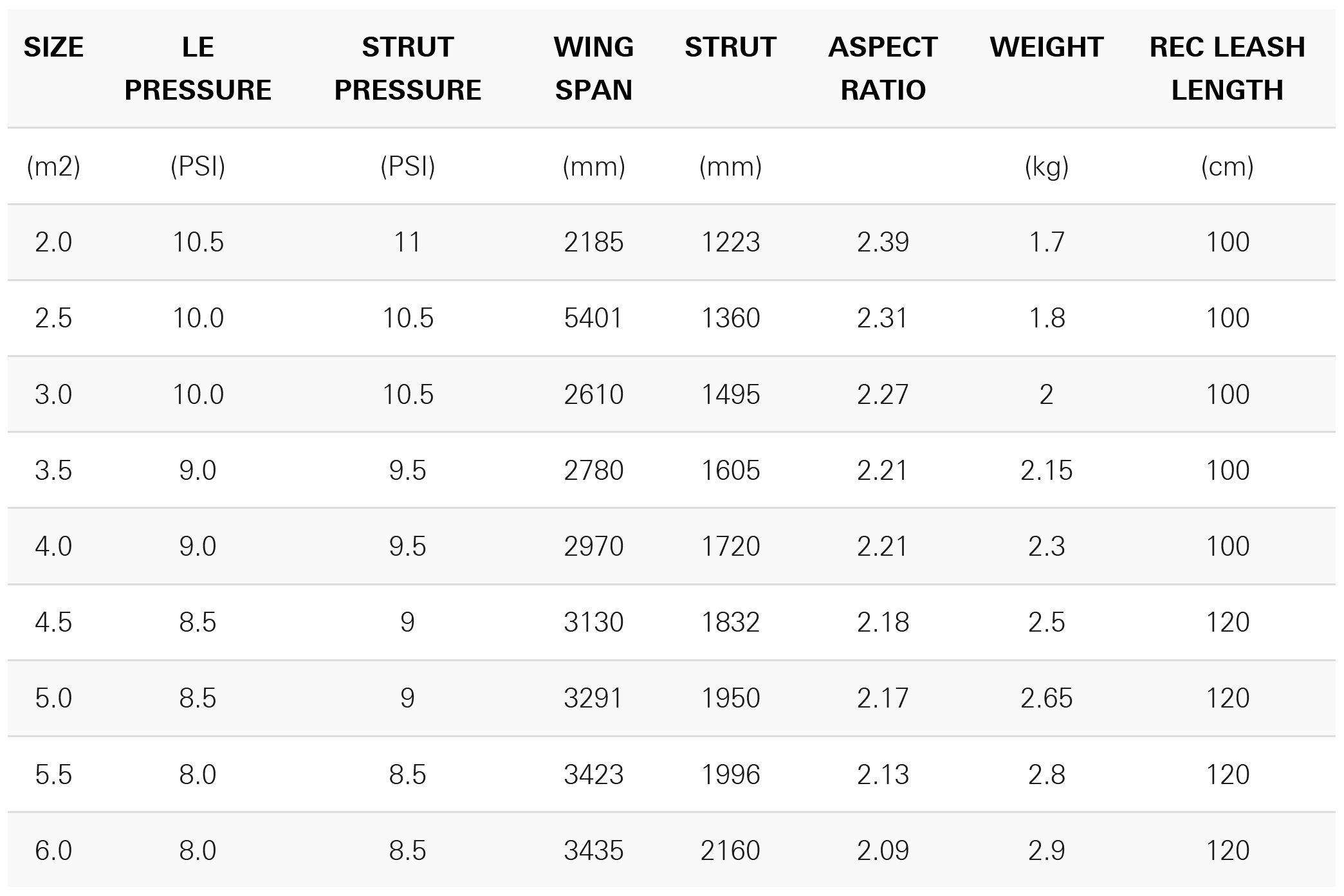Select wing span value 3291

593,698
